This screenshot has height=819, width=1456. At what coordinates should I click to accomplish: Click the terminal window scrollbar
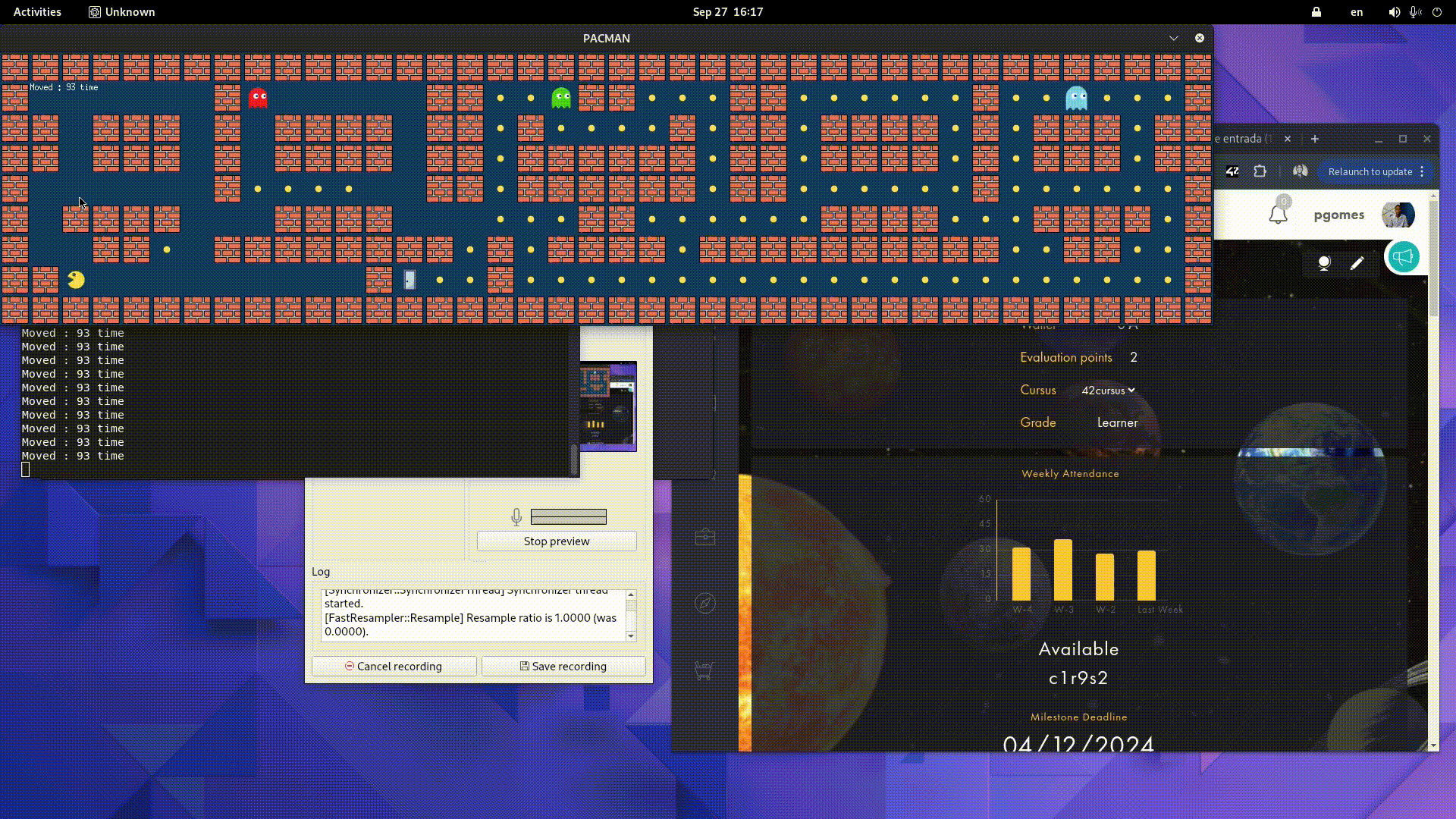[574, 460]
